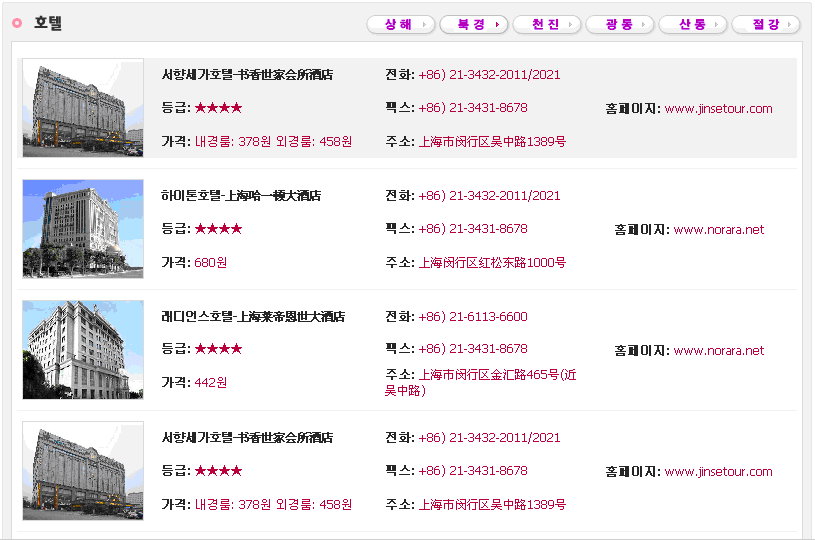The image size is (815, 540).
Task: Click the 레디언스호텔-上海莱帝恩世大酒店 hotel title
Action: click(x=253, y=317)
